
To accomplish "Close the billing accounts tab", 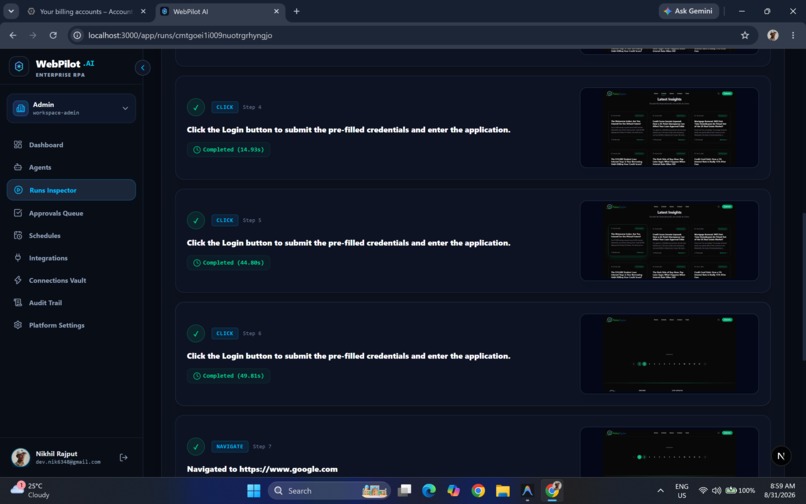I will pos(143,11).
